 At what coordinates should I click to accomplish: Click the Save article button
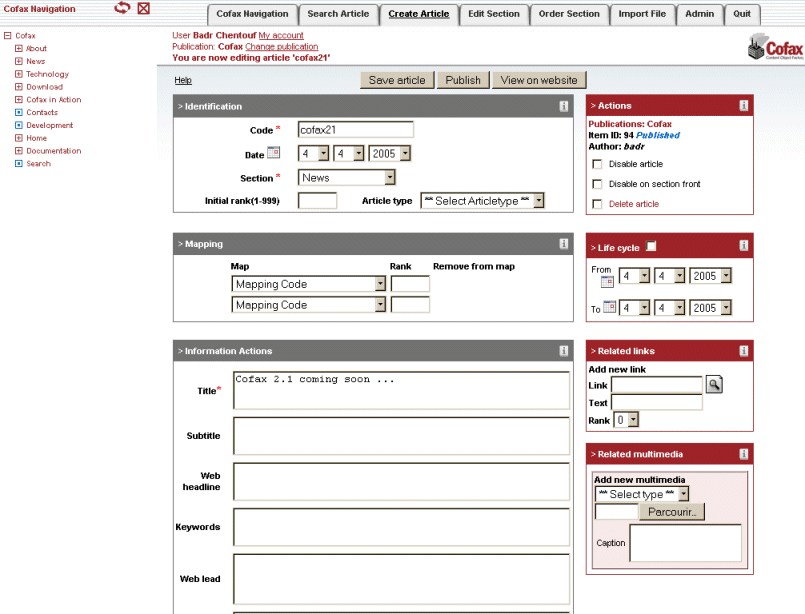pos(397,80)
